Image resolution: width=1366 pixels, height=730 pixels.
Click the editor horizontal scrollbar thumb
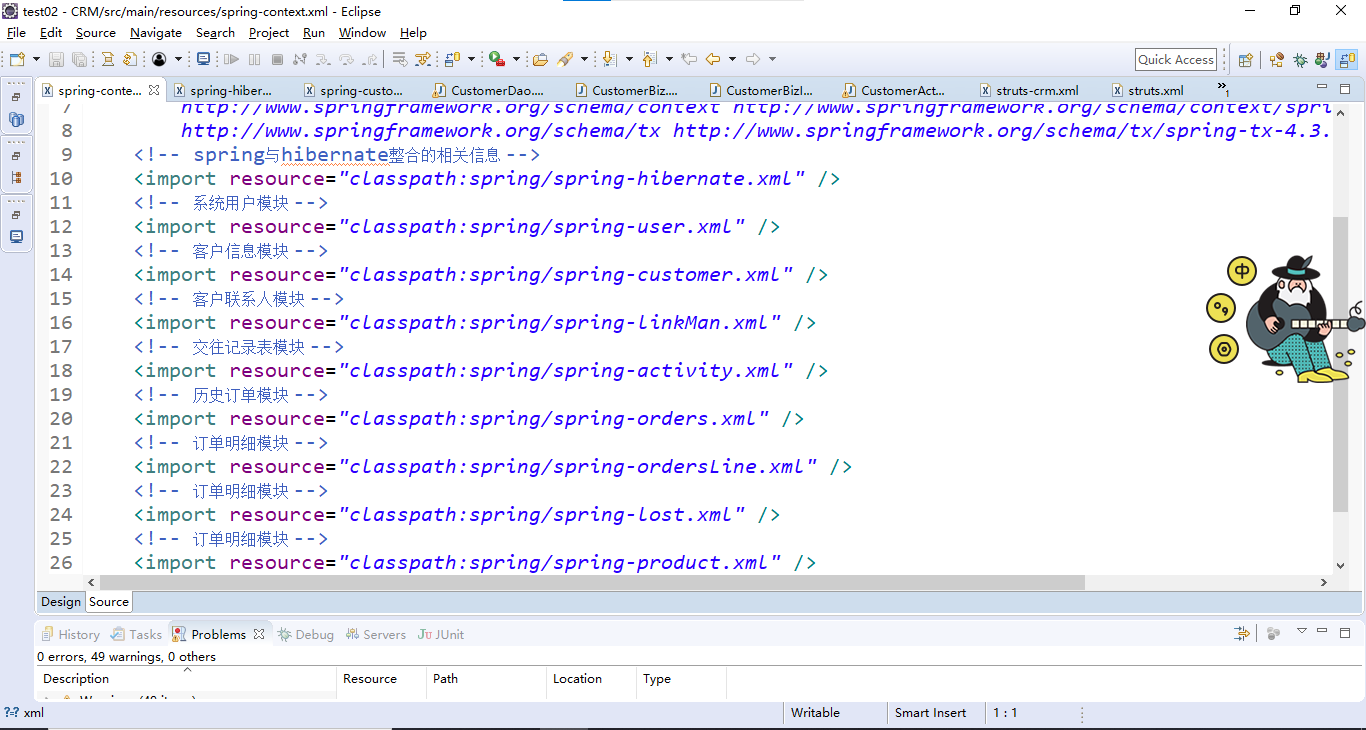pos(592,582)
